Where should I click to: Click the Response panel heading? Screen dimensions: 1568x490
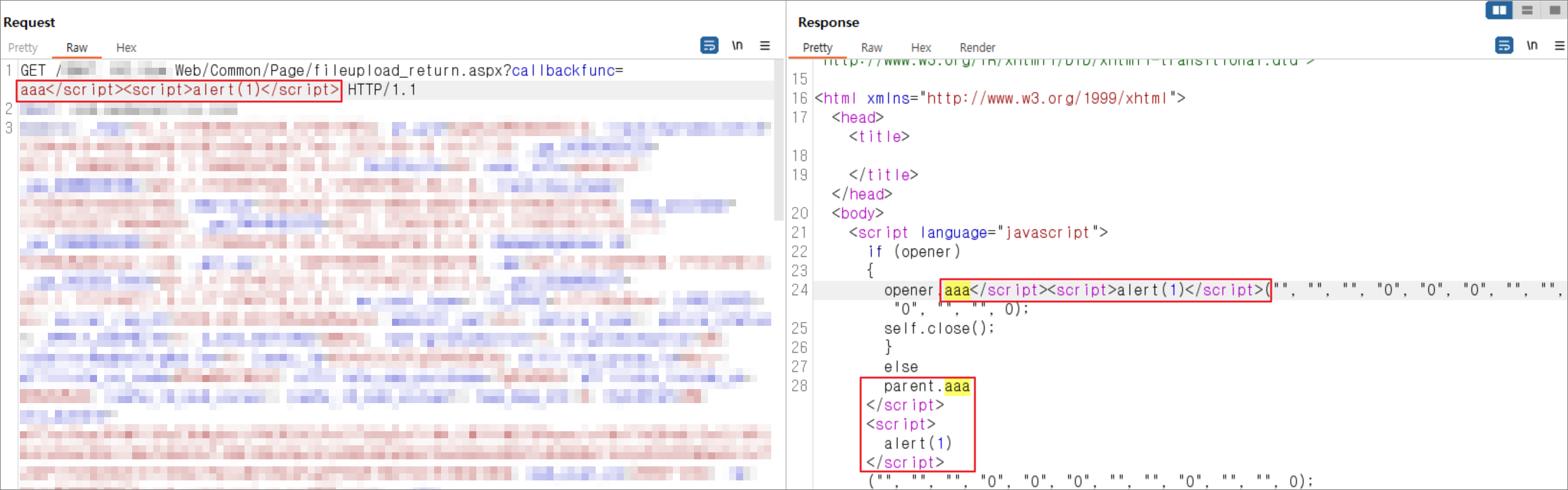tap(829, 22)
